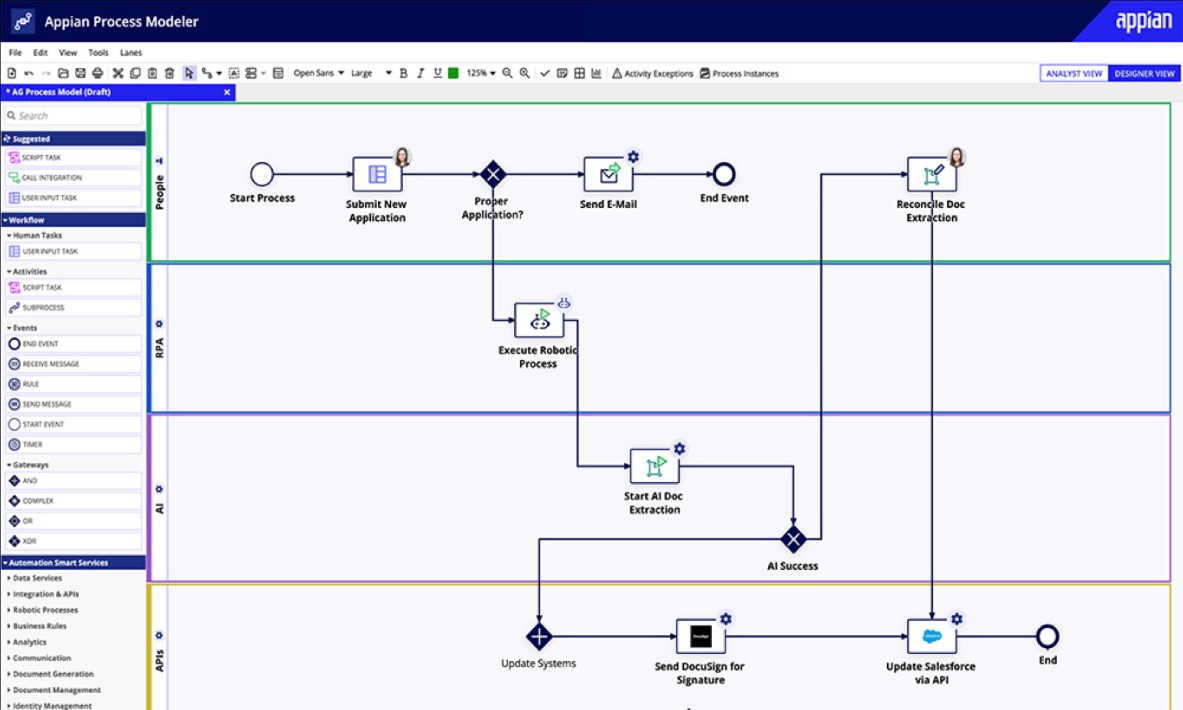This screenshot has width=1183, height=710.
Task: Select the Update Systems AND gateway
Action: pyautogui.click(x=539, y=636)
